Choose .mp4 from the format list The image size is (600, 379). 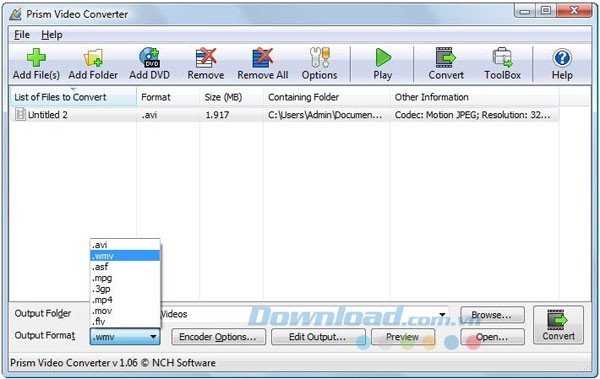pos(125,300)
